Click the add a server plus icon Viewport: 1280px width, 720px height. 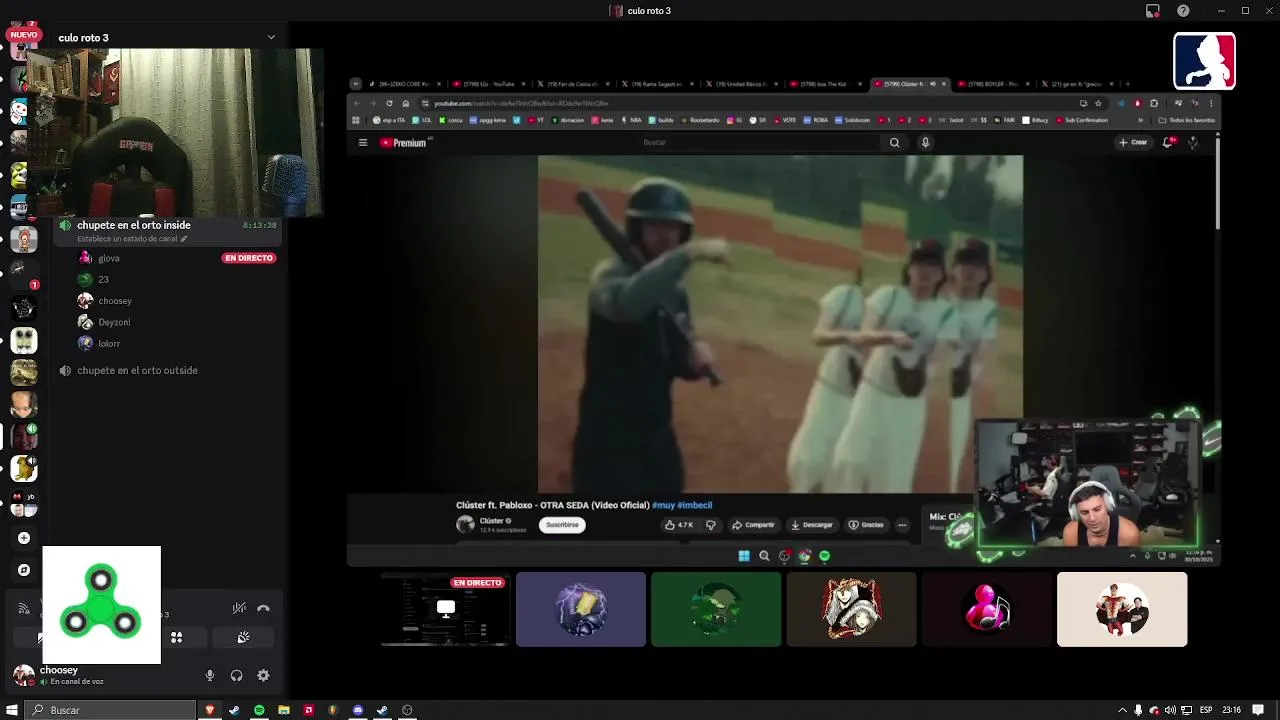pyautogui.click(x=24, y=538)
